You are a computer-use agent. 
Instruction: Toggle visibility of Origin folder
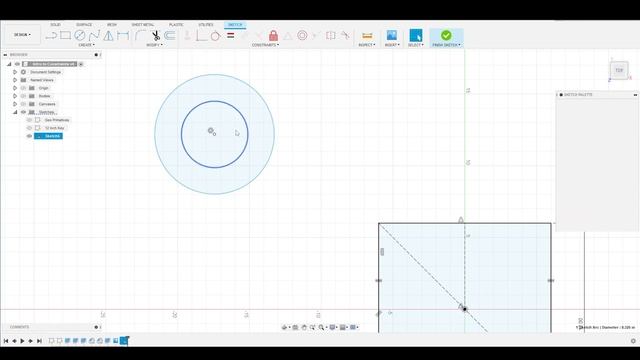tap(23, 88)
